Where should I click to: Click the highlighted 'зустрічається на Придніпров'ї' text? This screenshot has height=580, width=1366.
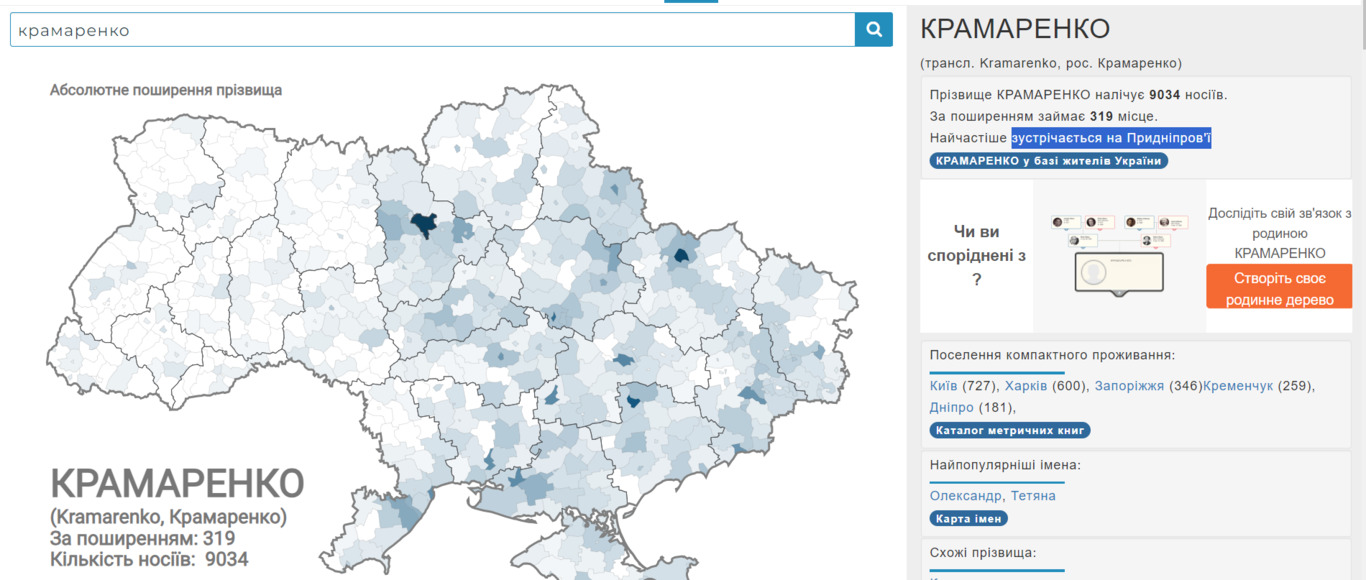[1110, 138]
